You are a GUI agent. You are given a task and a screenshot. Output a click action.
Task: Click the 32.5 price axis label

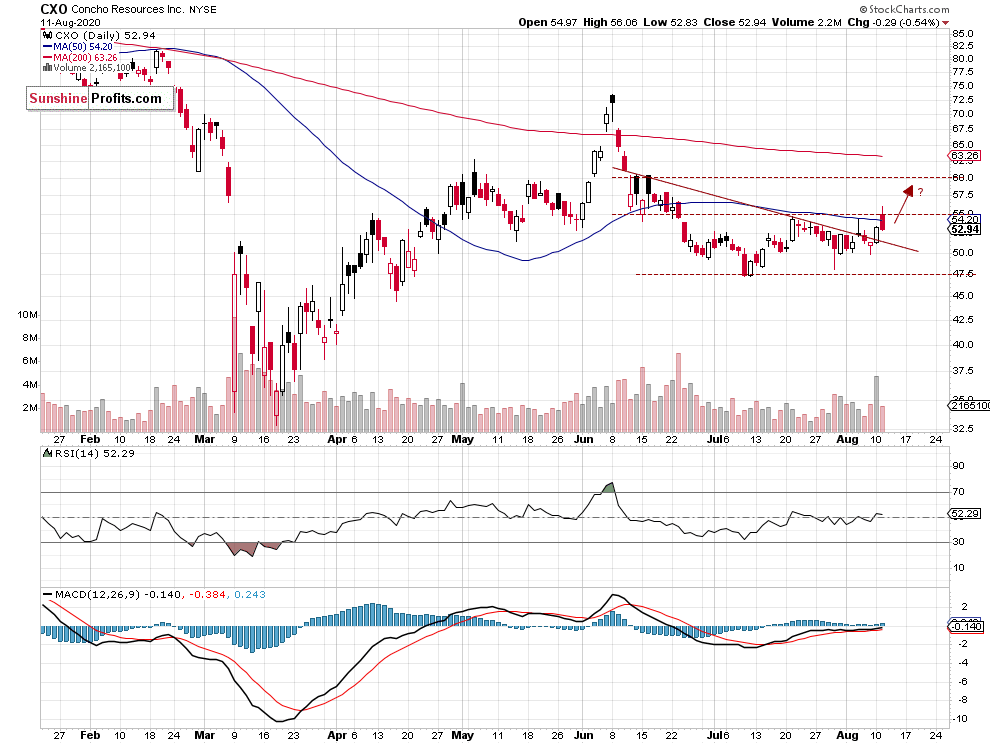click(963, 428)
